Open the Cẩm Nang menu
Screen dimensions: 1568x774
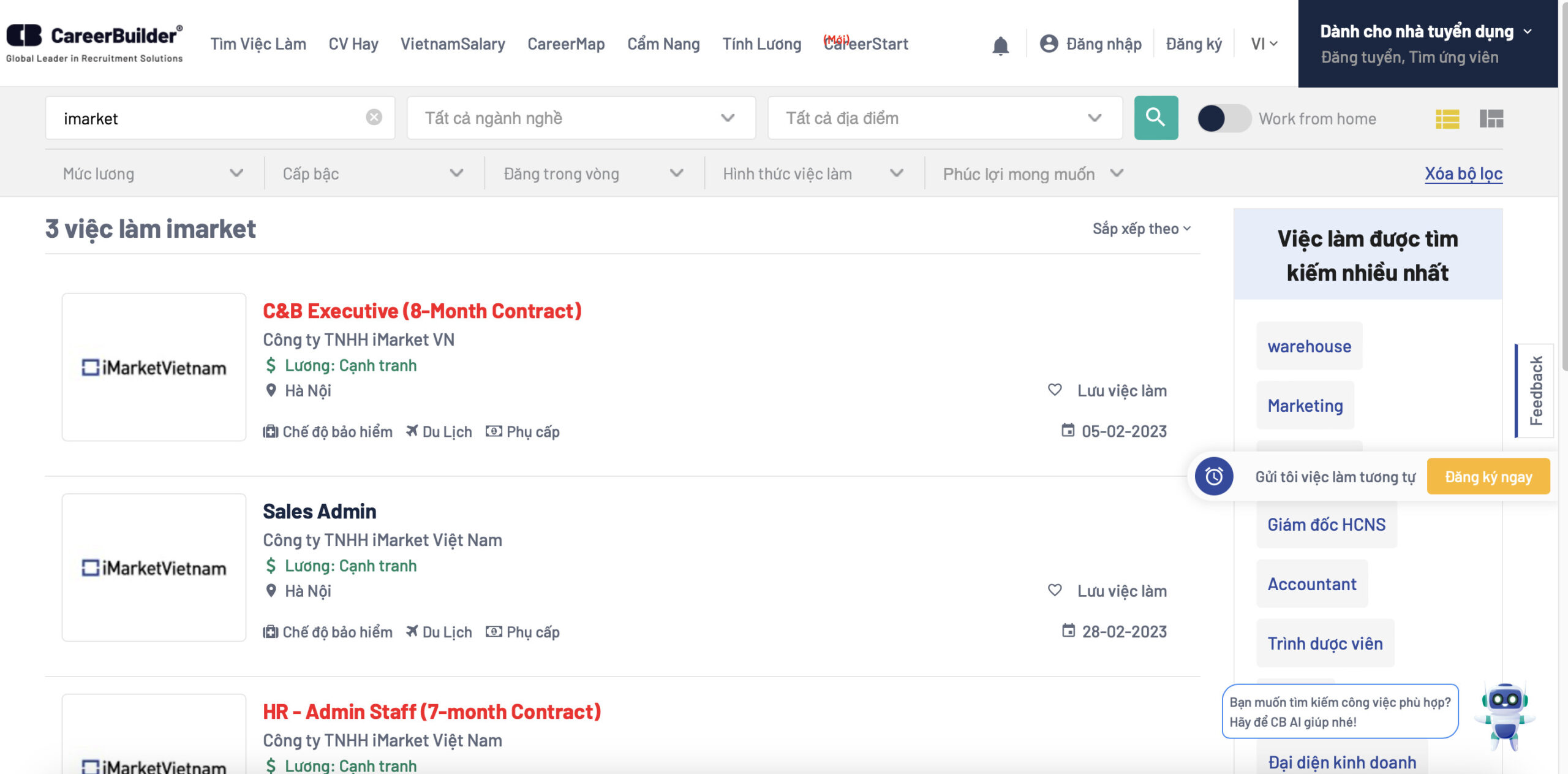tap(663, 44)
